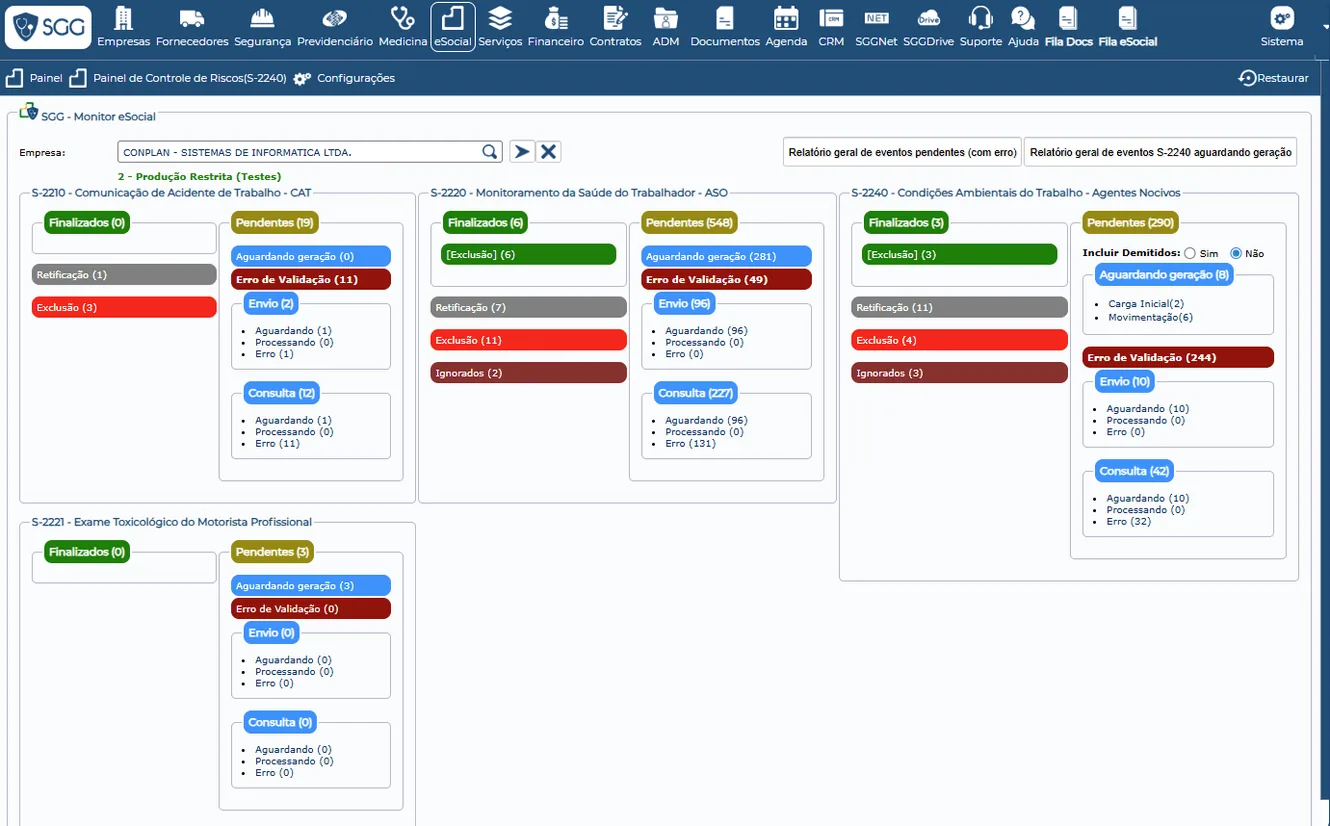
Task: Open S-2220 Consulta (227) group
Action: pos(696,393)
